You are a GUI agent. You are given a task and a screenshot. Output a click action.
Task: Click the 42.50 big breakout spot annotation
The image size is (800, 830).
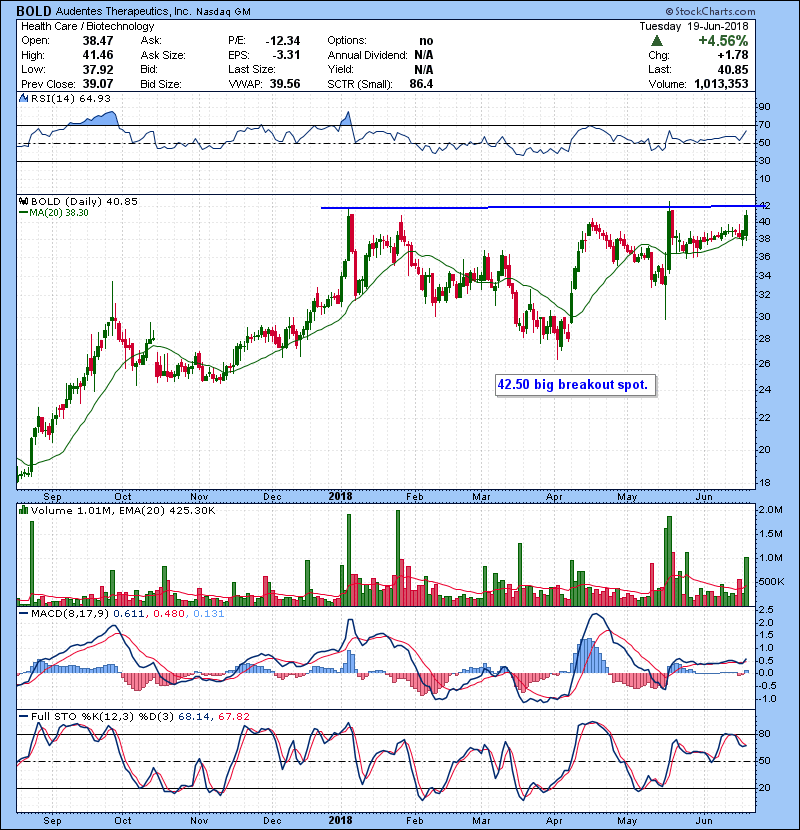(576, 385)
